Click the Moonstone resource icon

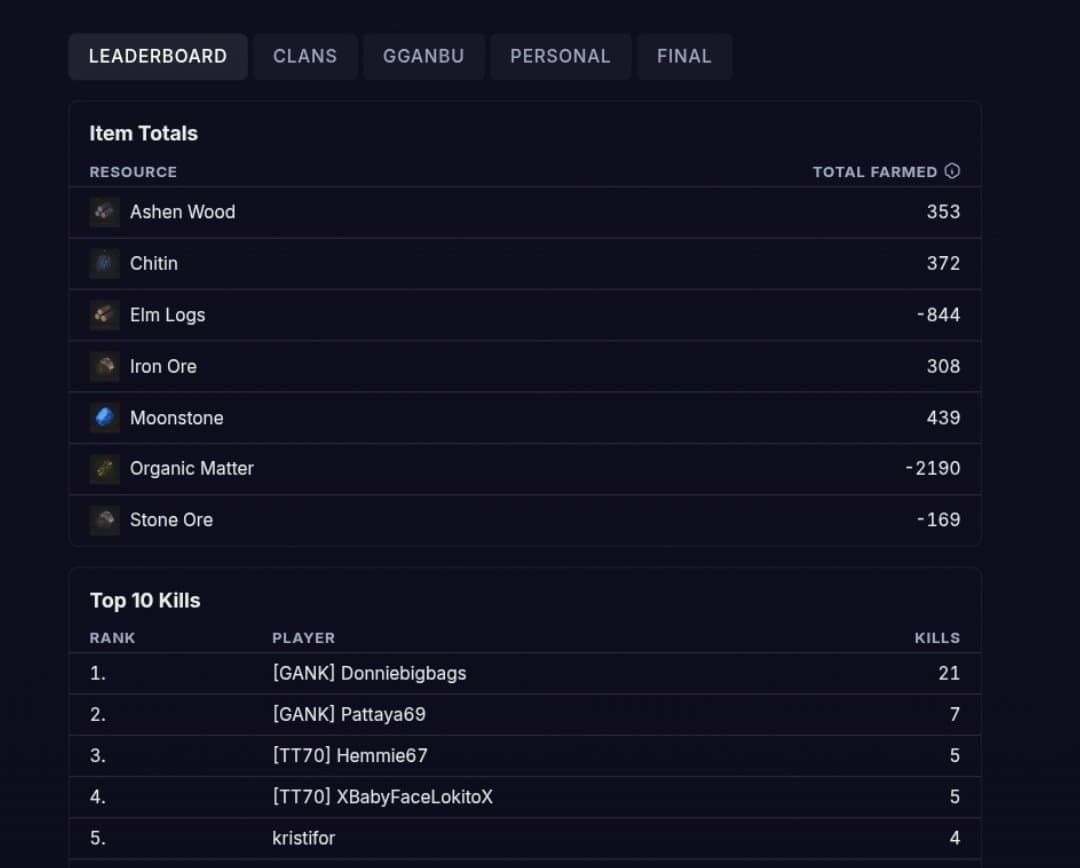(x=104, y=417)
